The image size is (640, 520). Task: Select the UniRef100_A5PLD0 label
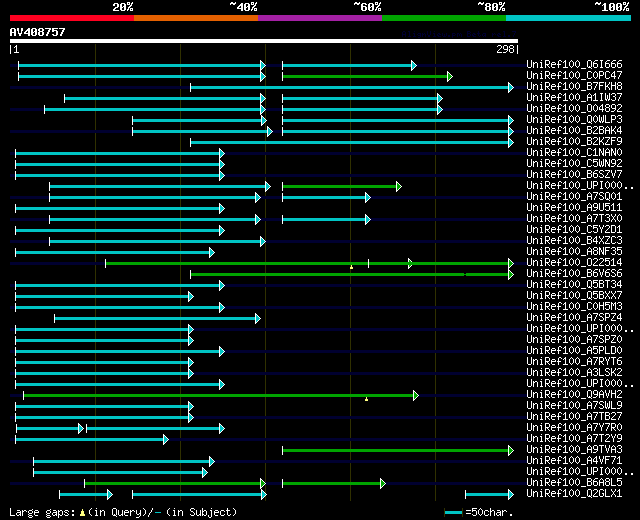pyautogui.click(x=574, y=351)
